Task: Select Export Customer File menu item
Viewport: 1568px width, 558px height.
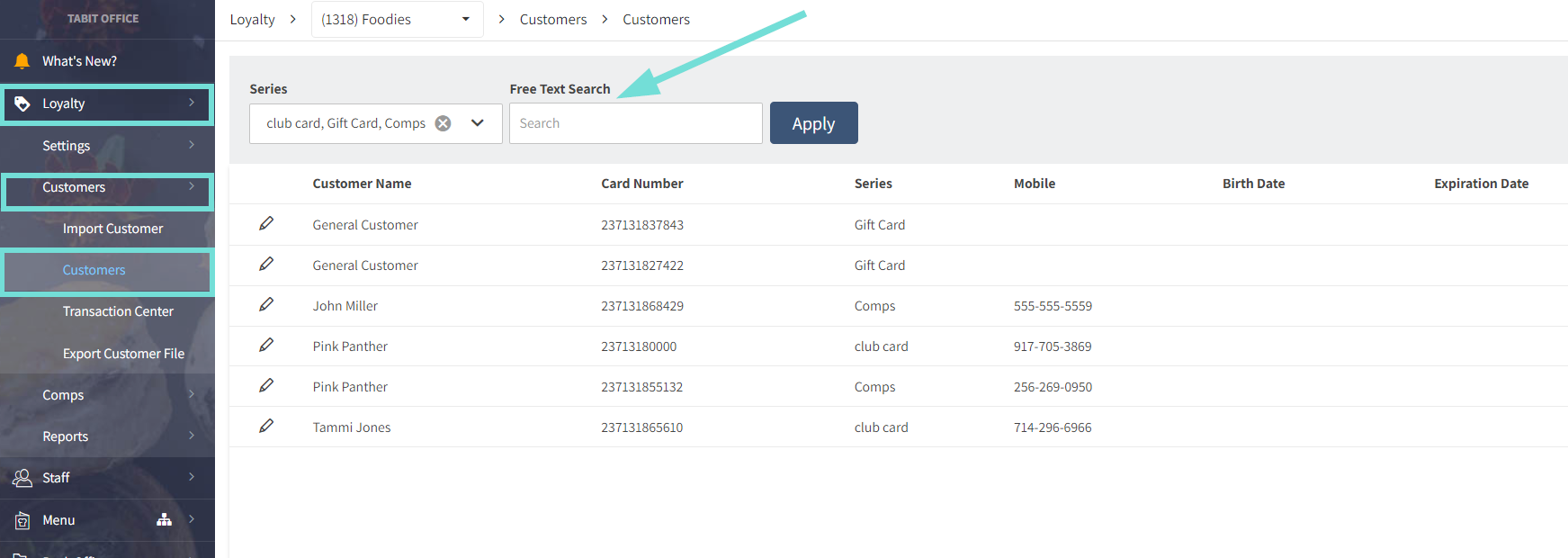Action: [x=123, y=354]
